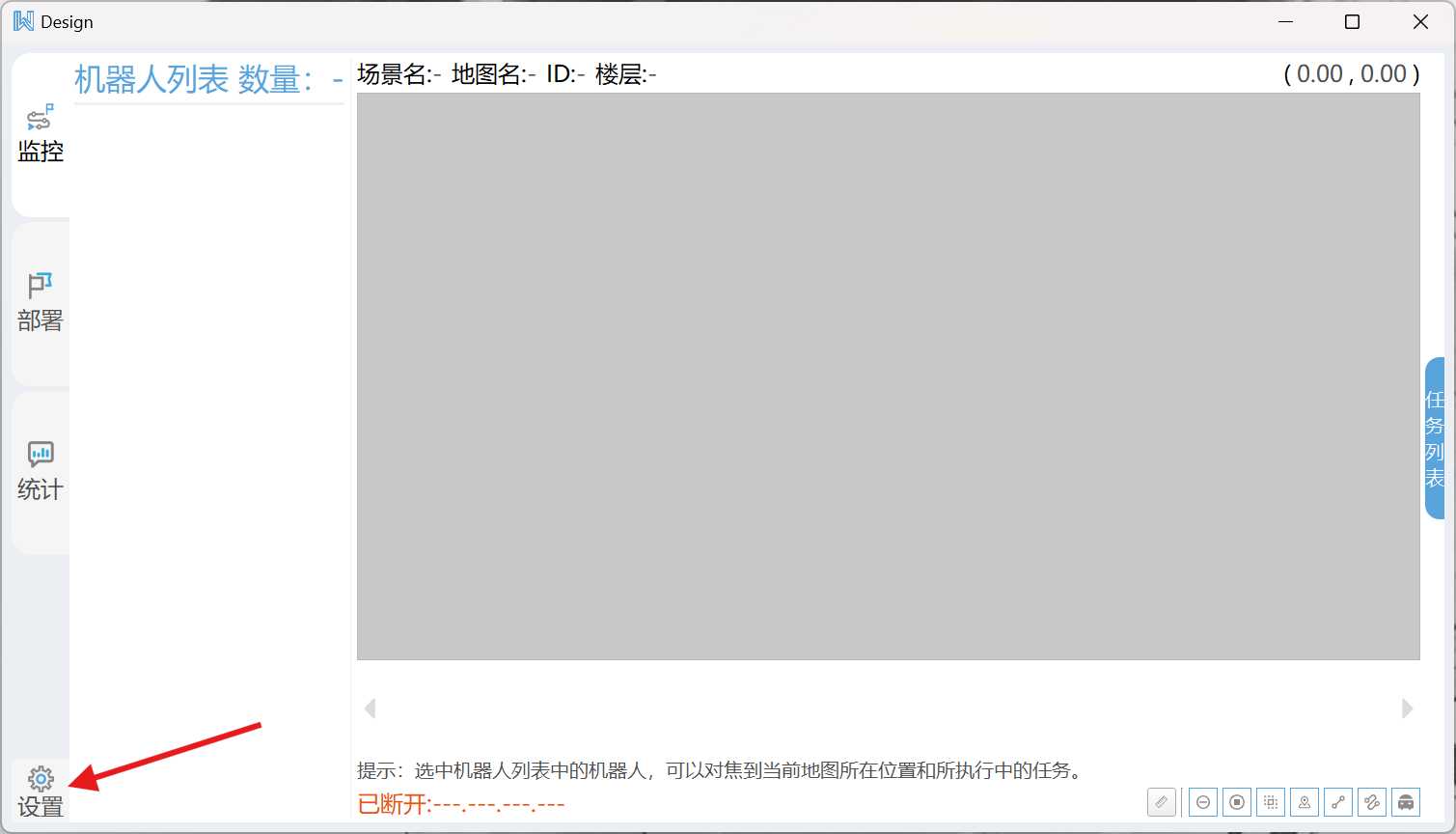1456x834 pixels.
Task: Open the 设置 settings panel
Action: coord(40,792)
